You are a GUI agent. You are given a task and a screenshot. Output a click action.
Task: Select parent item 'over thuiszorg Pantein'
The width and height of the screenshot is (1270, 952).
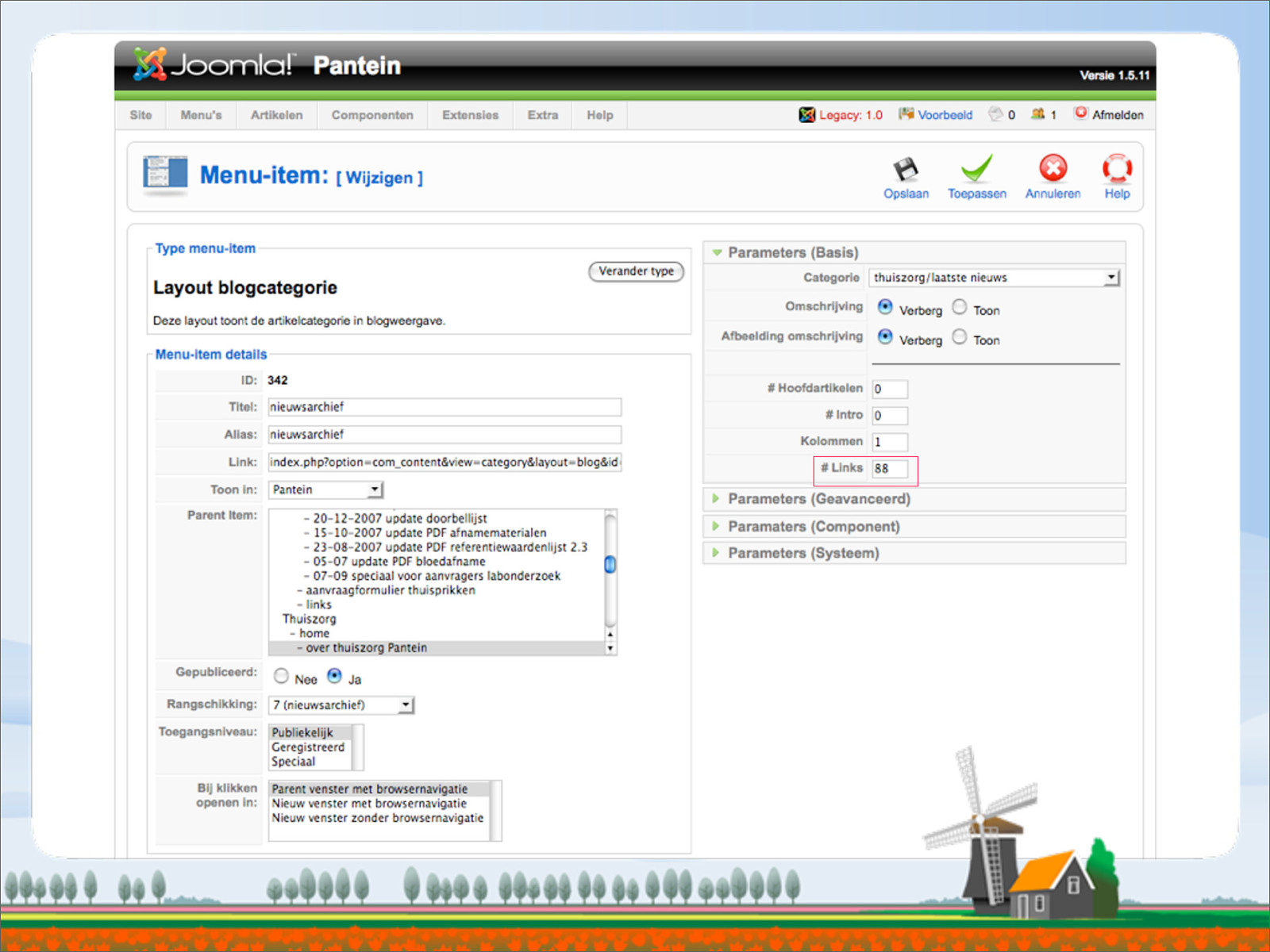pyautogui.click(x=437, y=648)
